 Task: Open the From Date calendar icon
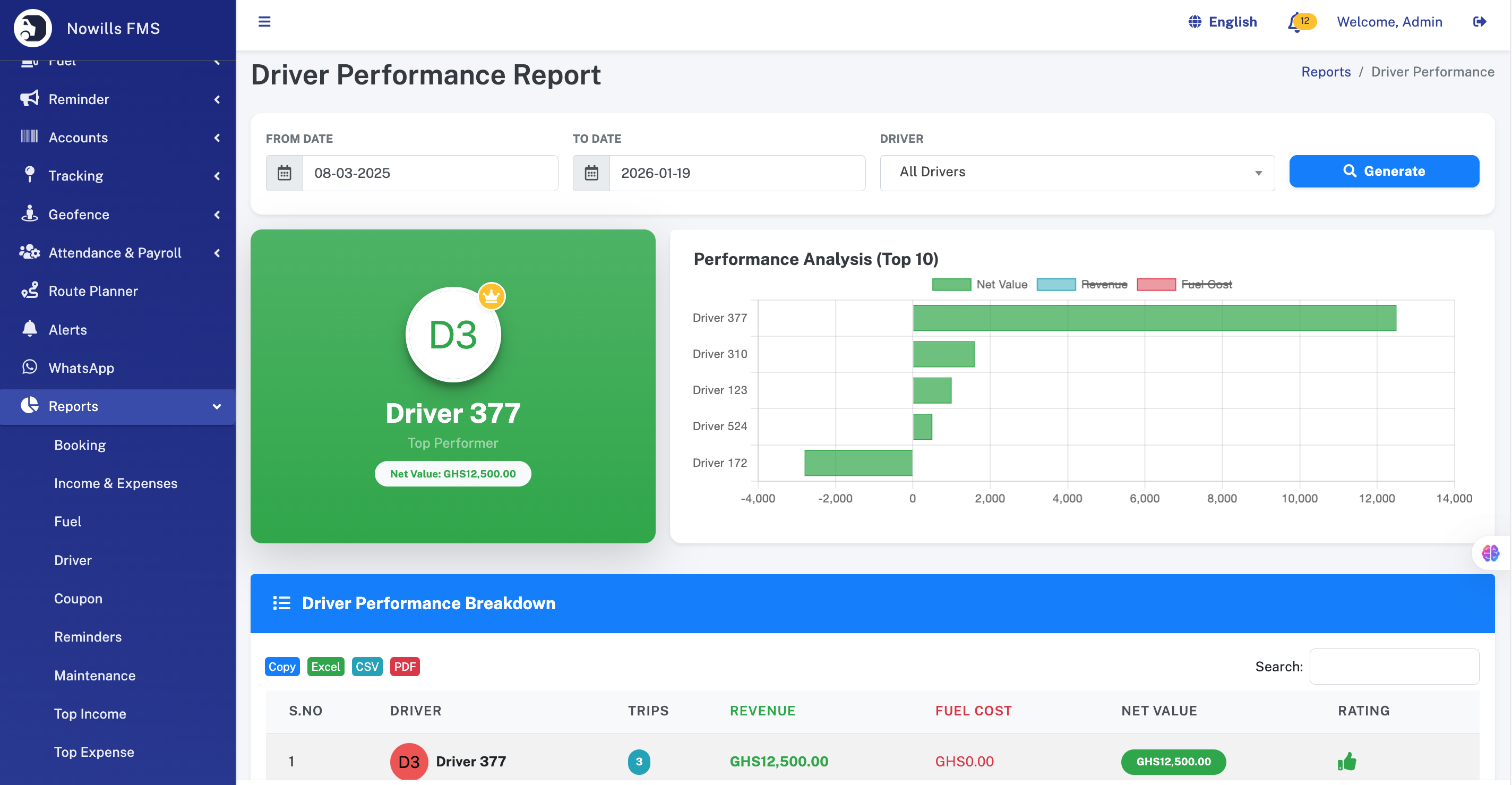click(x=285, y=173)
